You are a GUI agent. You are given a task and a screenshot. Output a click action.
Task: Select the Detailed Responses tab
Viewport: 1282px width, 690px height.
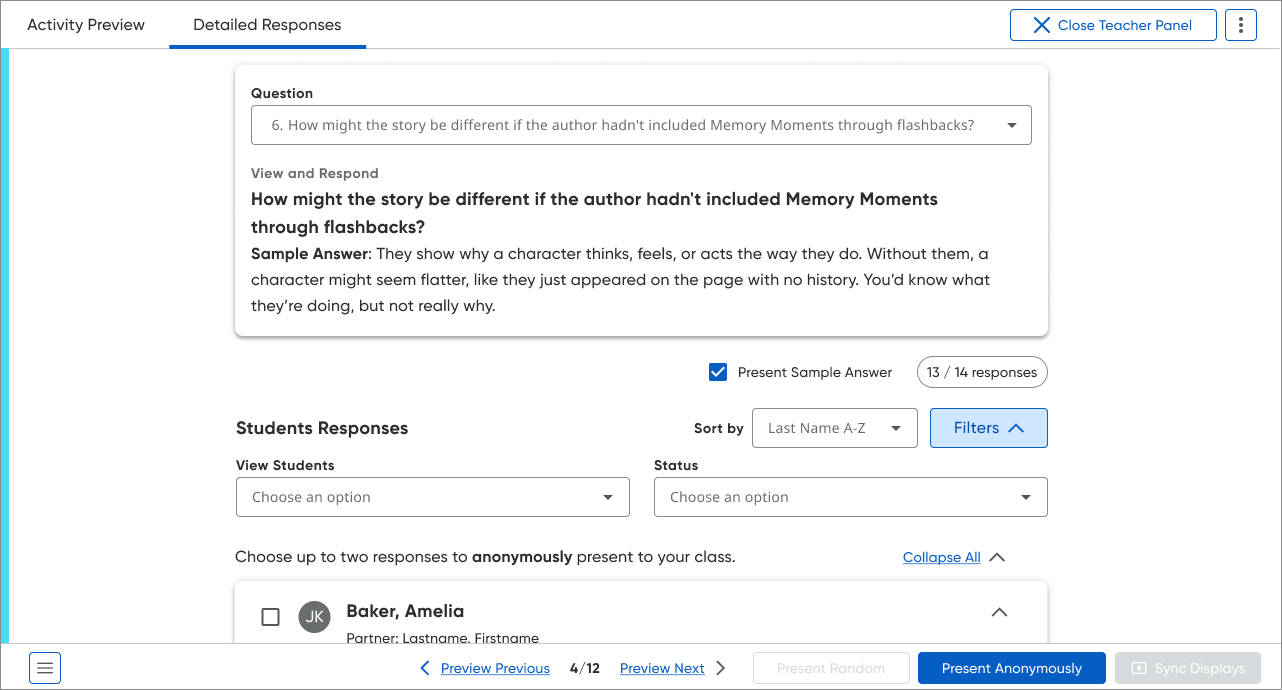click(267, 25)
